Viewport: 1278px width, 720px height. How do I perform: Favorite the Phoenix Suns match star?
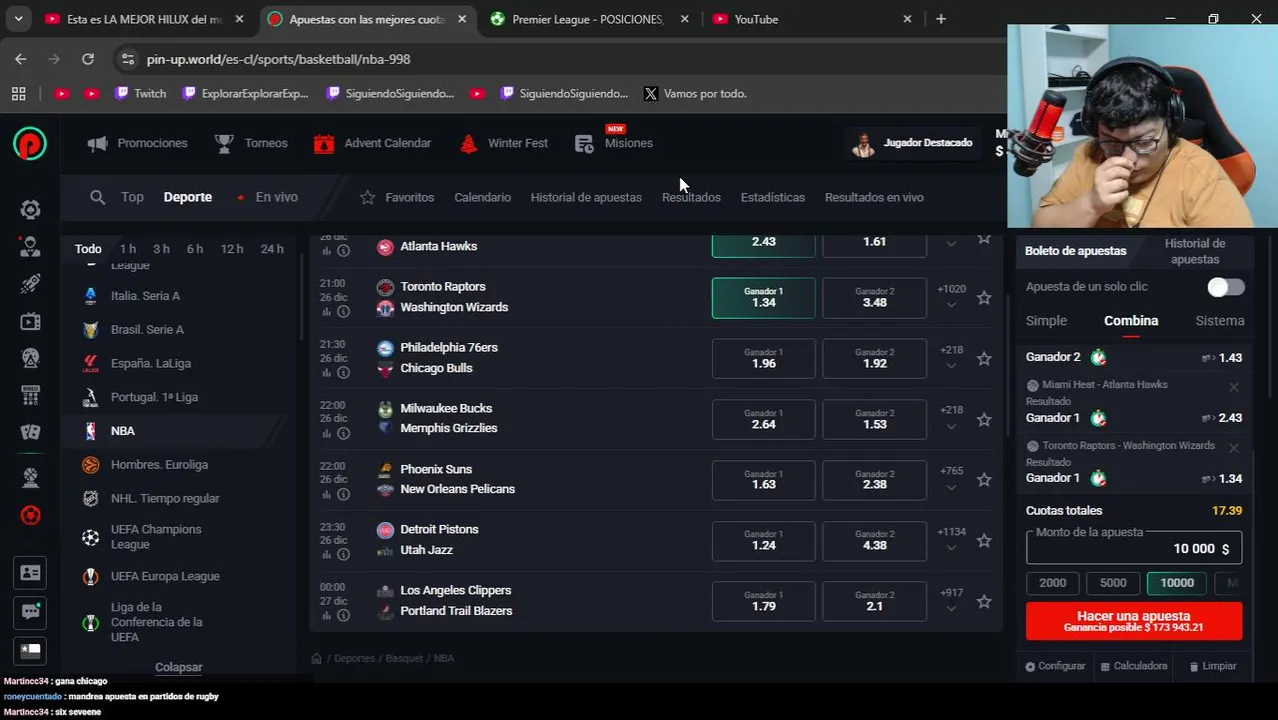click(x=984, y=480)
